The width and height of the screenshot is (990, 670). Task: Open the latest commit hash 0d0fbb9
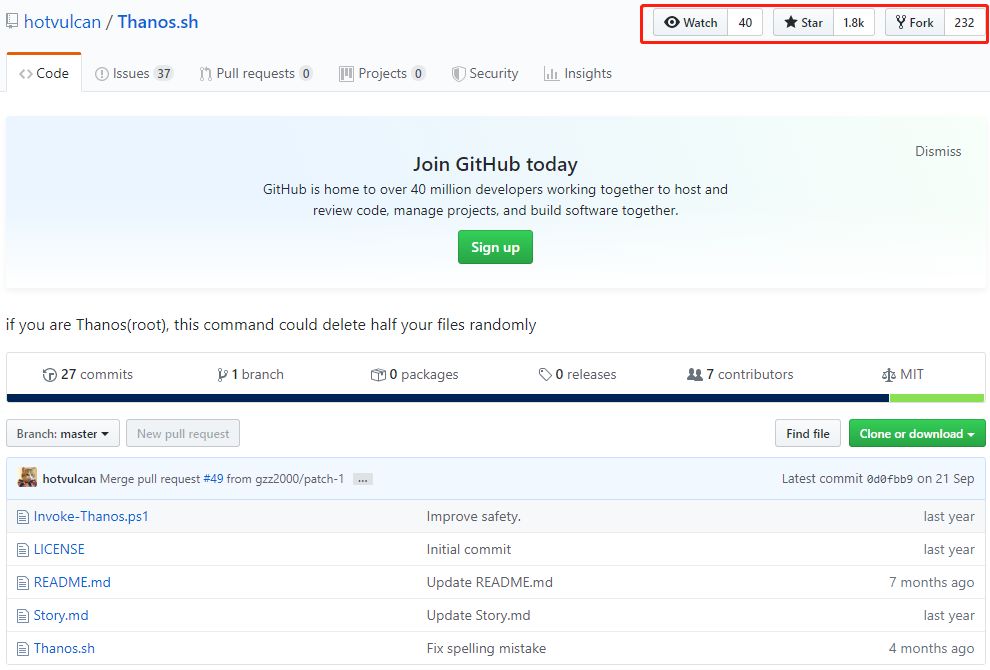[x=890, y=479]
